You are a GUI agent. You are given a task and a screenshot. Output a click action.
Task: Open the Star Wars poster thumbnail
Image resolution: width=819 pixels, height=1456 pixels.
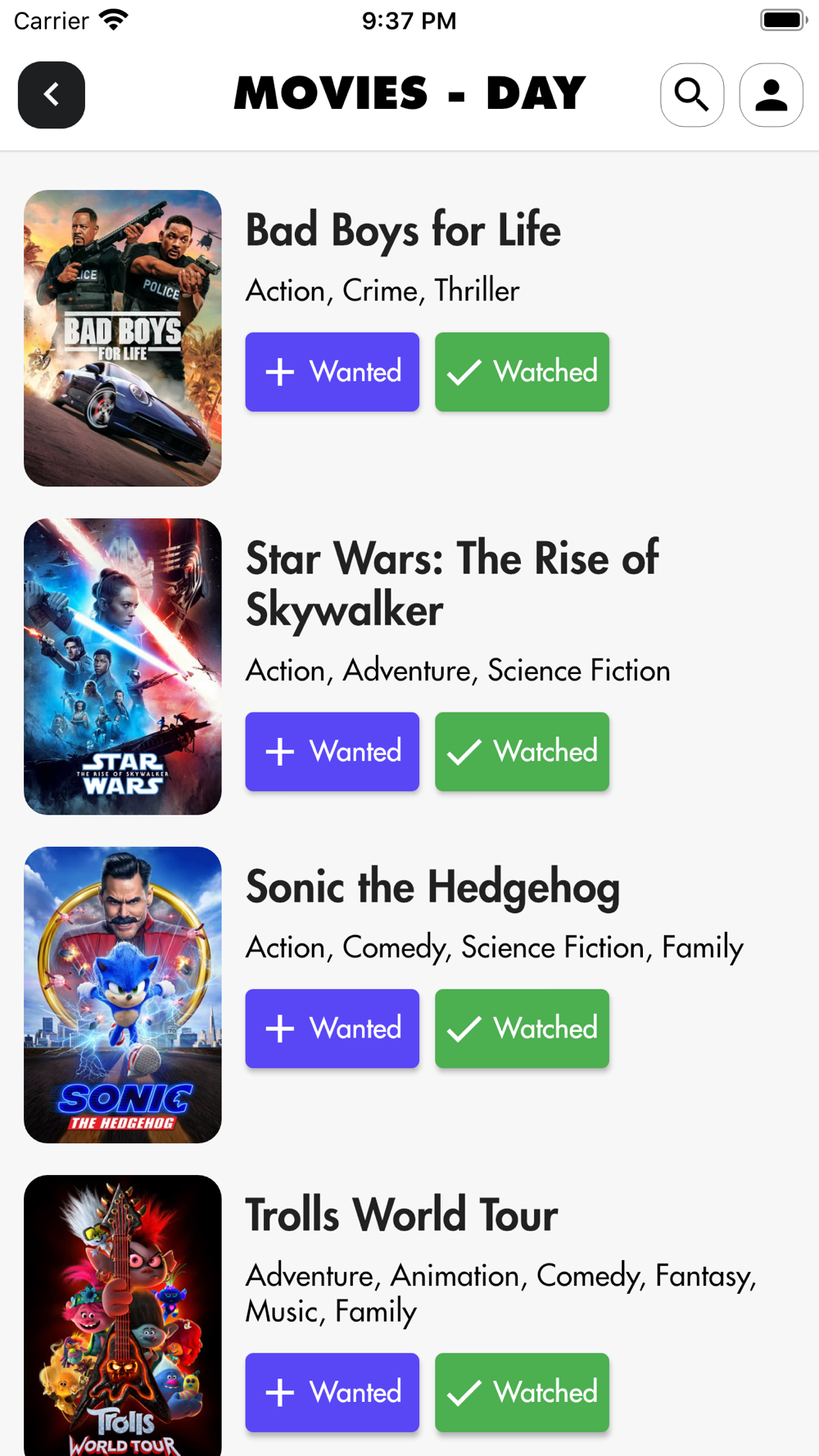click(x=123, y=667)
